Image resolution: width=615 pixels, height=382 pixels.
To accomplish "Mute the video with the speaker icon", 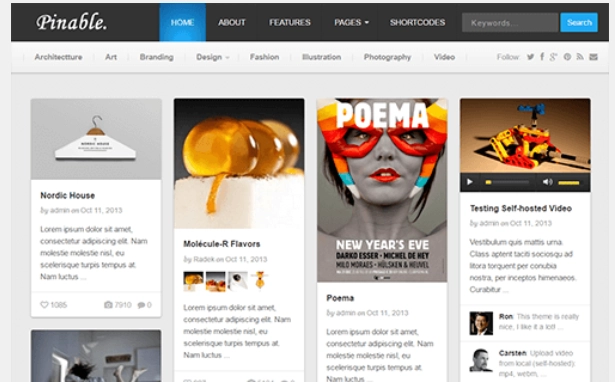I will coord(548,182).
